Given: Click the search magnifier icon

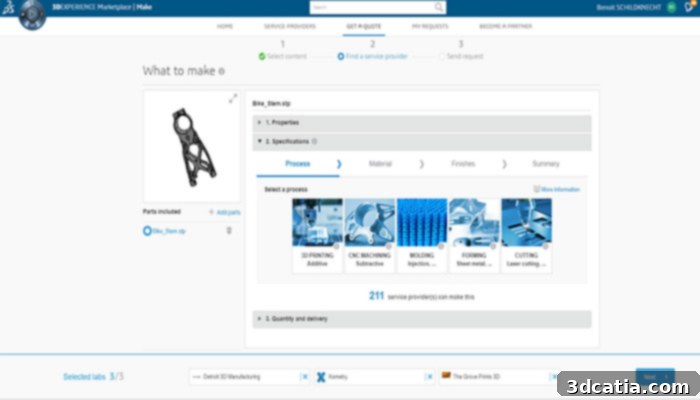Looking at the screenshot, I should click(x=438, y=7).
